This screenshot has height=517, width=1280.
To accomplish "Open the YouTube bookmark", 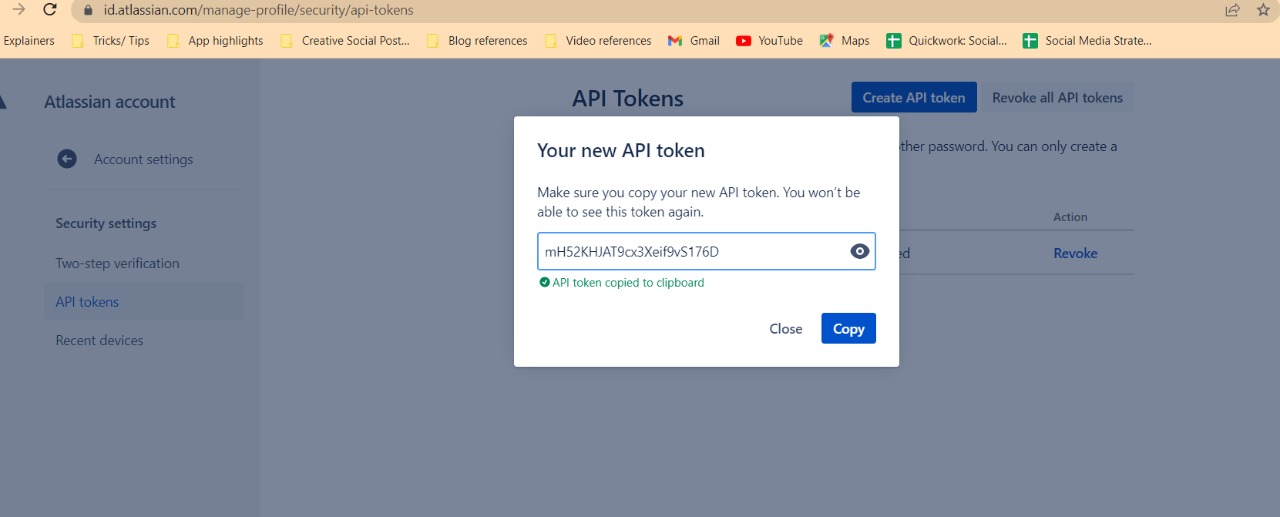I will click(x=769, y=41).
